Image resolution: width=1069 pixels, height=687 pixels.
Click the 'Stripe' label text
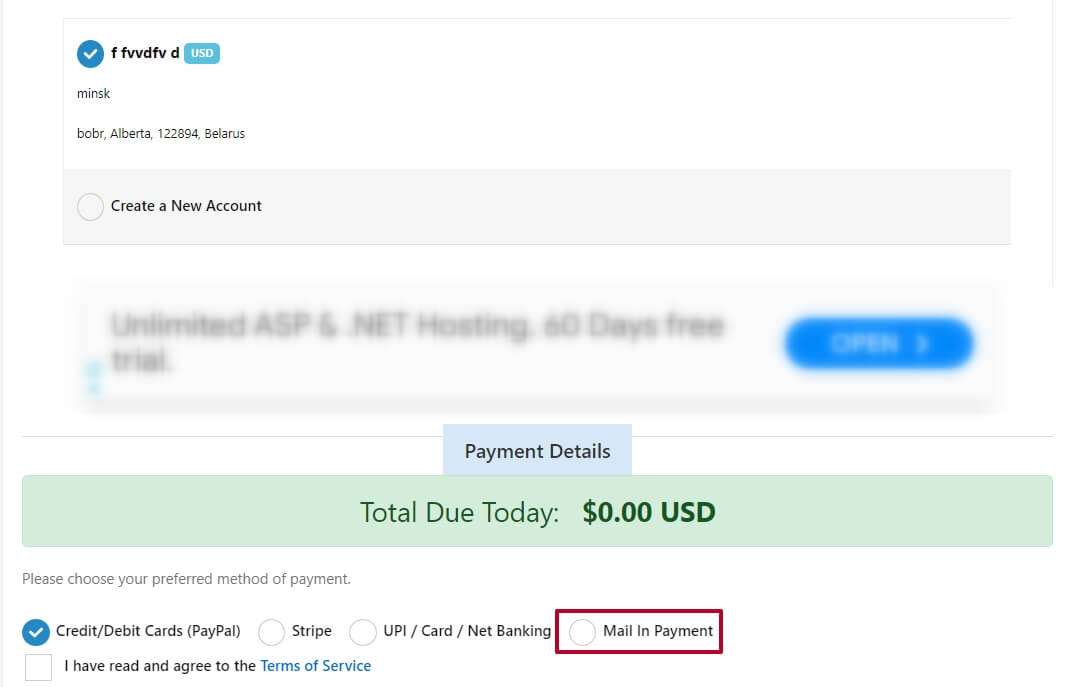click(312, 631)
